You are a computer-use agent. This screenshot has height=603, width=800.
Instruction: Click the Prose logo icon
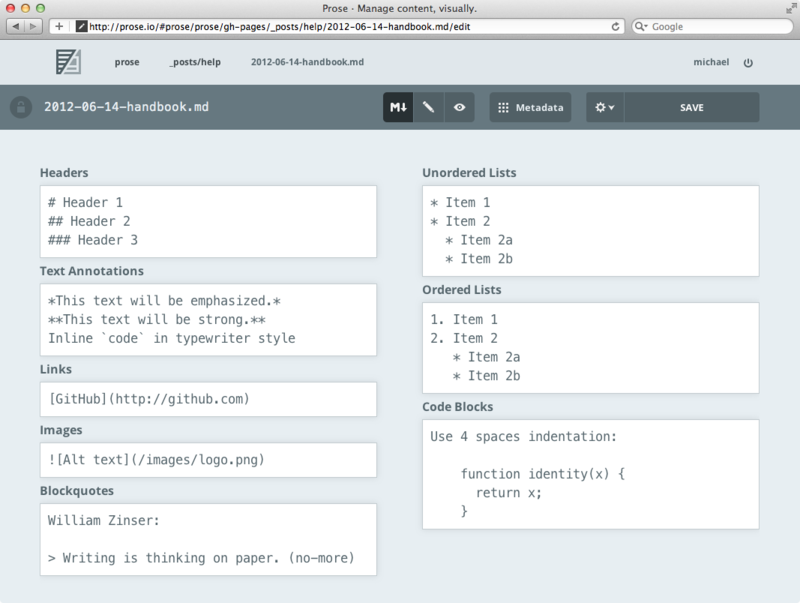coord(68,62)
